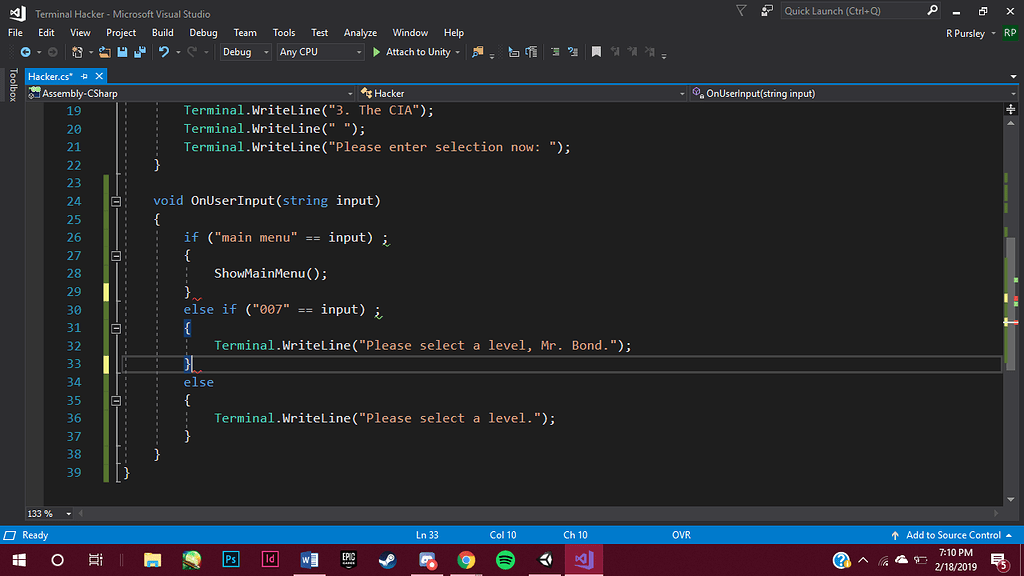Select the Navigate Backward arrow icon

tap(26, 52)
